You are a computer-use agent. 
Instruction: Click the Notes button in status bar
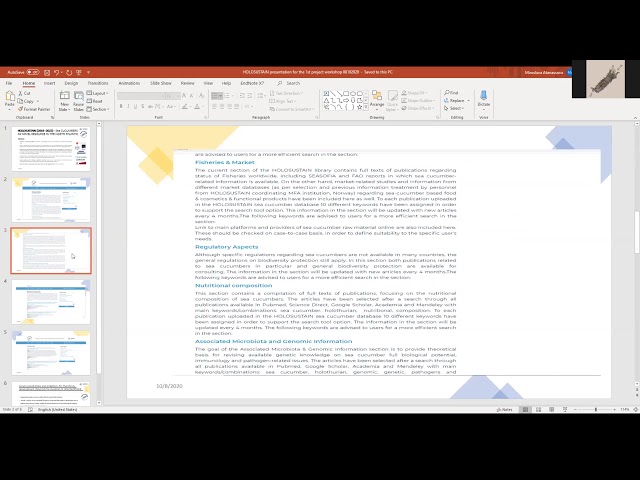pos(506,409)
